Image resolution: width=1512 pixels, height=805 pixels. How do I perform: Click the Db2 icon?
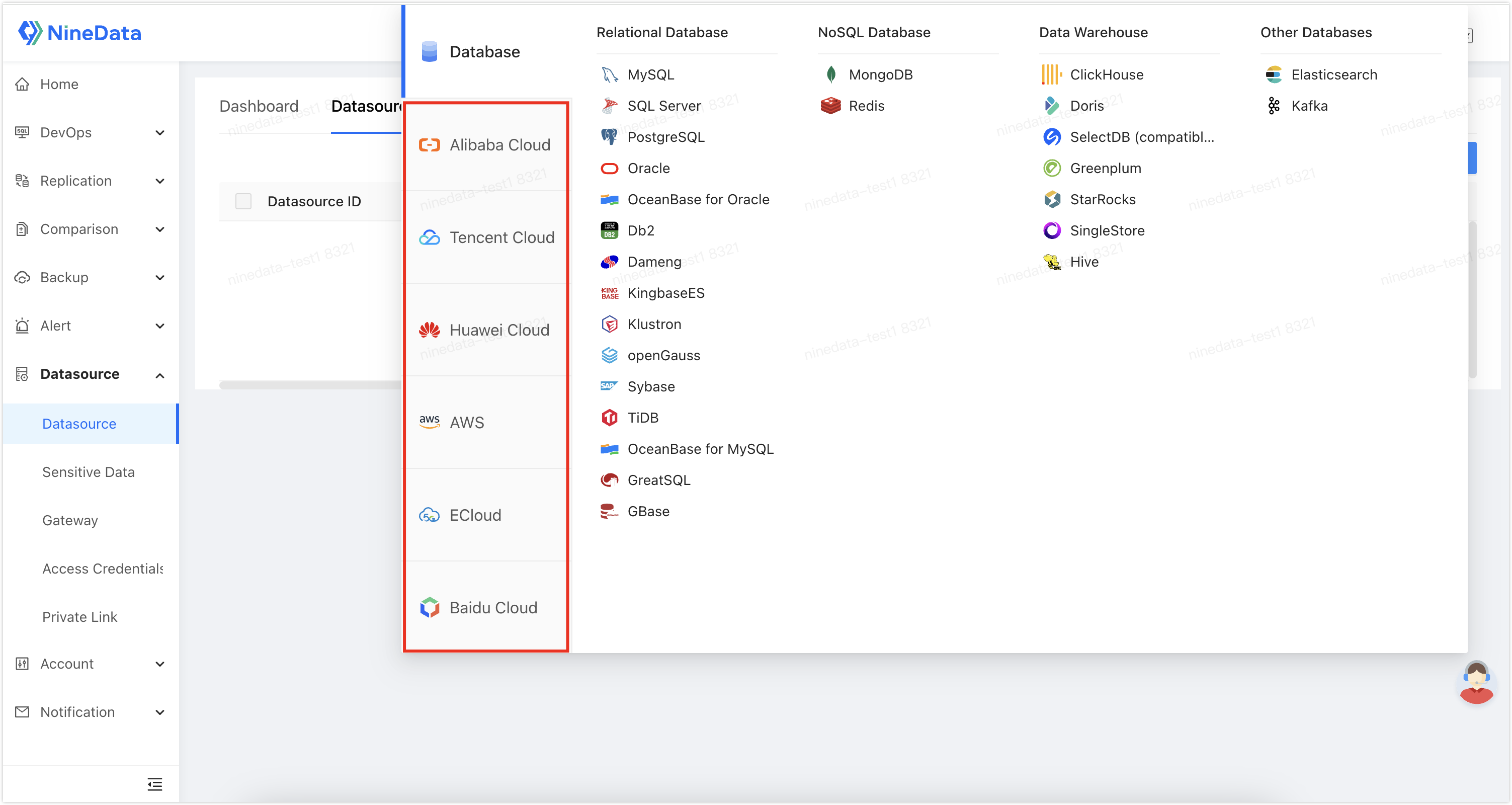(x=609, y=231)
